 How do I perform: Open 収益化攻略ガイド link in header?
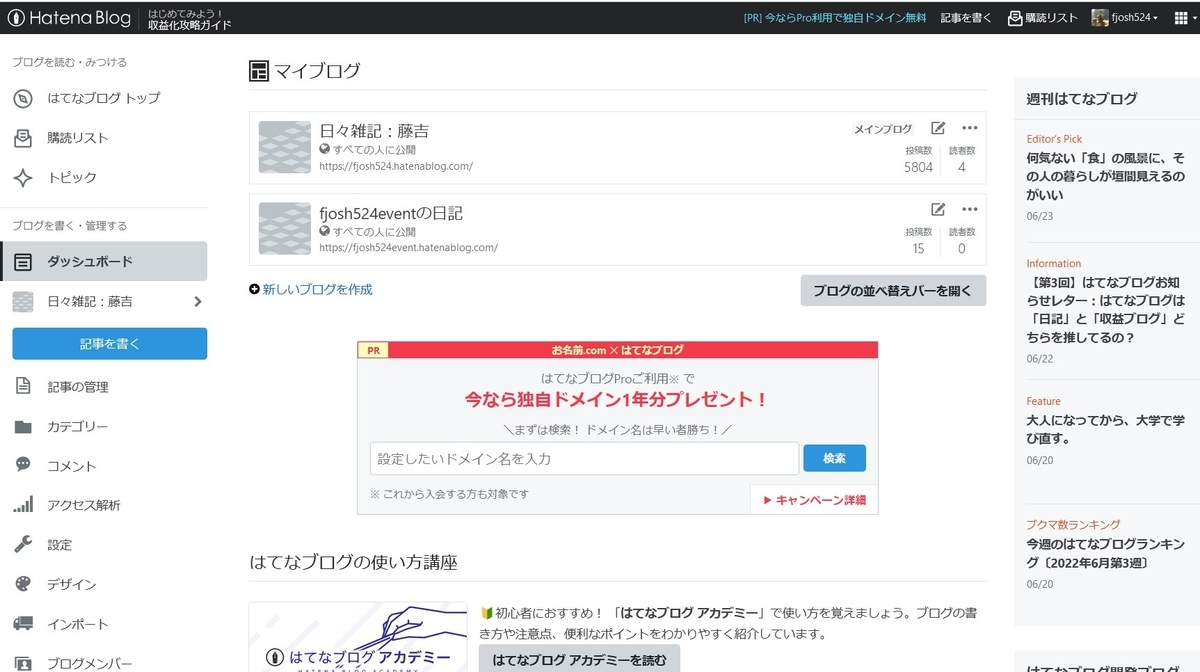[x=190, y=25]
